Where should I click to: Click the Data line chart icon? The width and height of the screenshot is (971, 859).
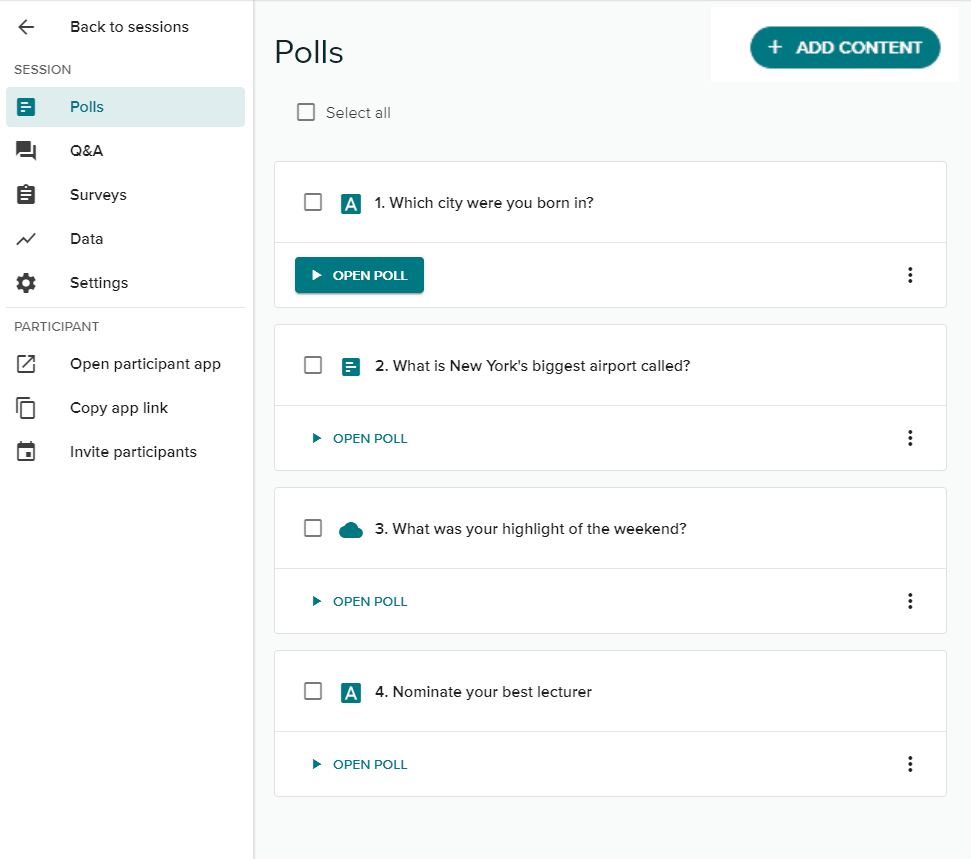(x=26, y=239)
